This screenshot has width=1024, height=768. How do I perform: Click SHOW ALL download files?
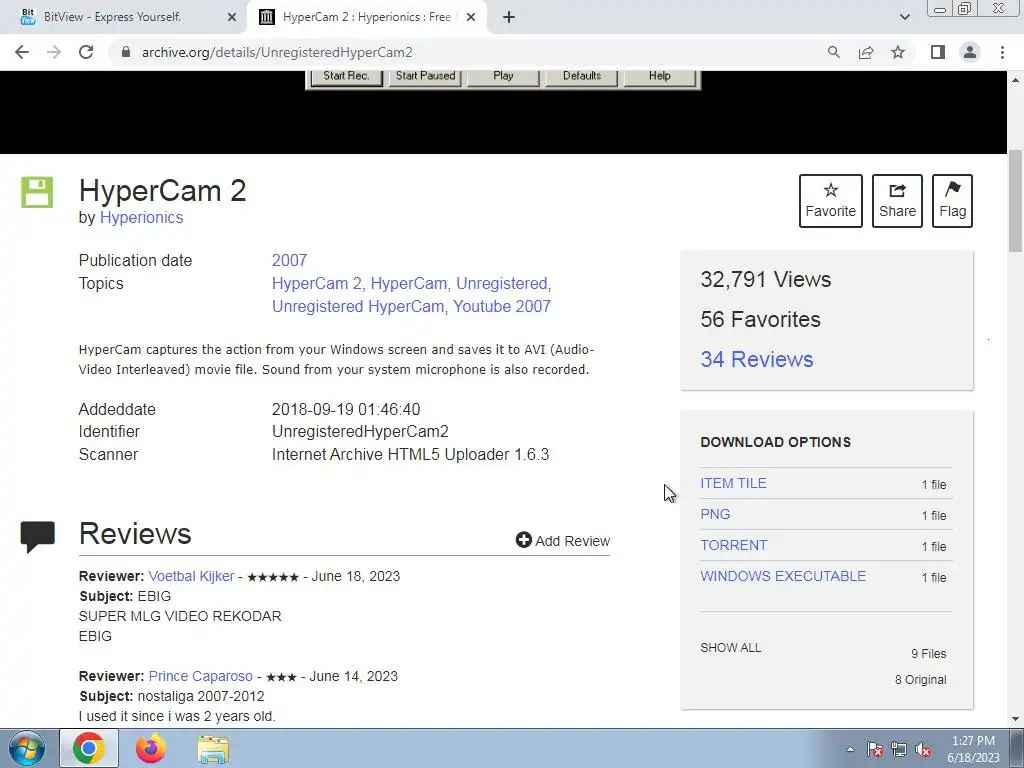(x=731, y=648)
